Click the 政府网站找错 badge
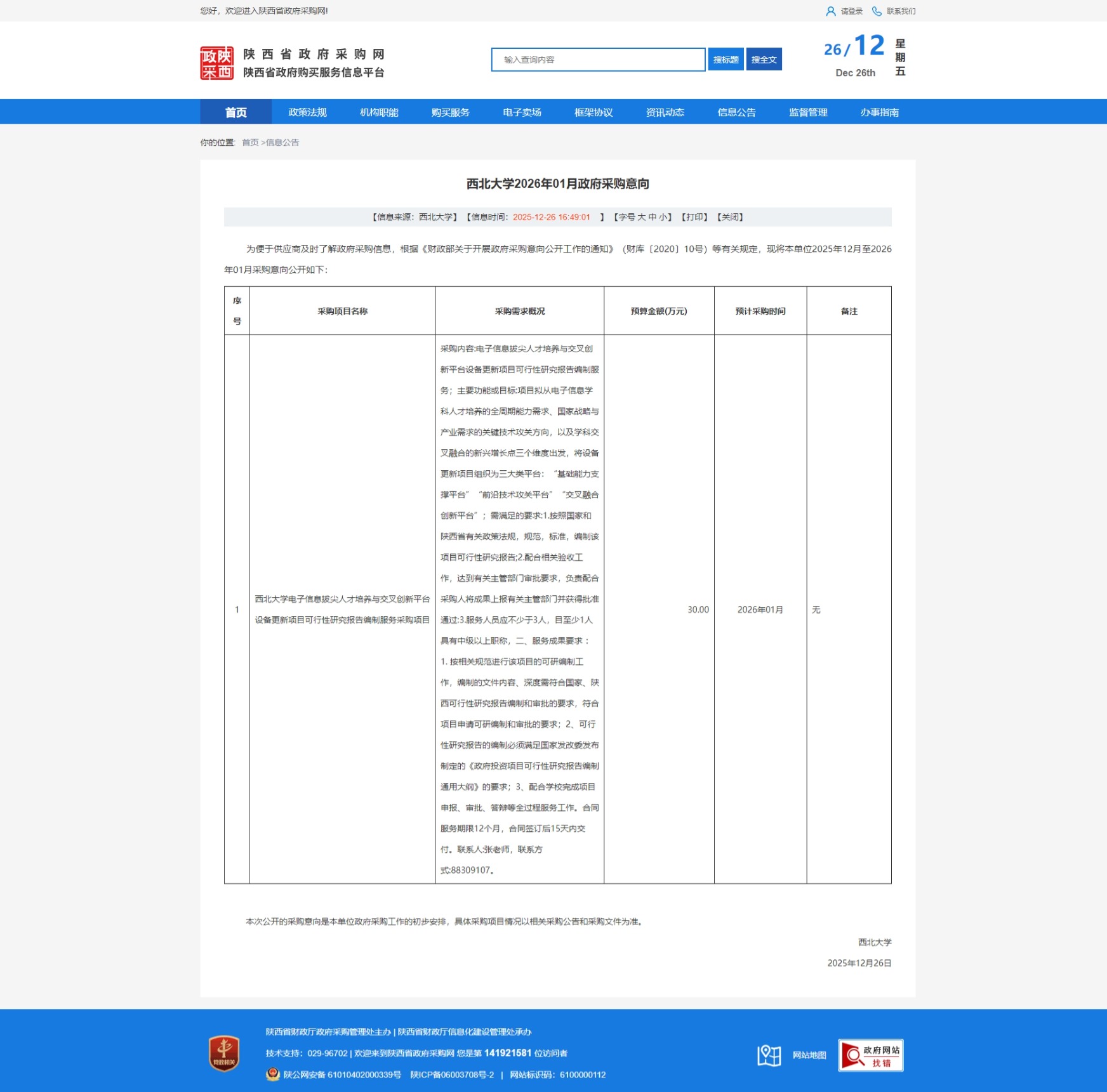1107x1092 pixels. click(x=870, y=1055)
